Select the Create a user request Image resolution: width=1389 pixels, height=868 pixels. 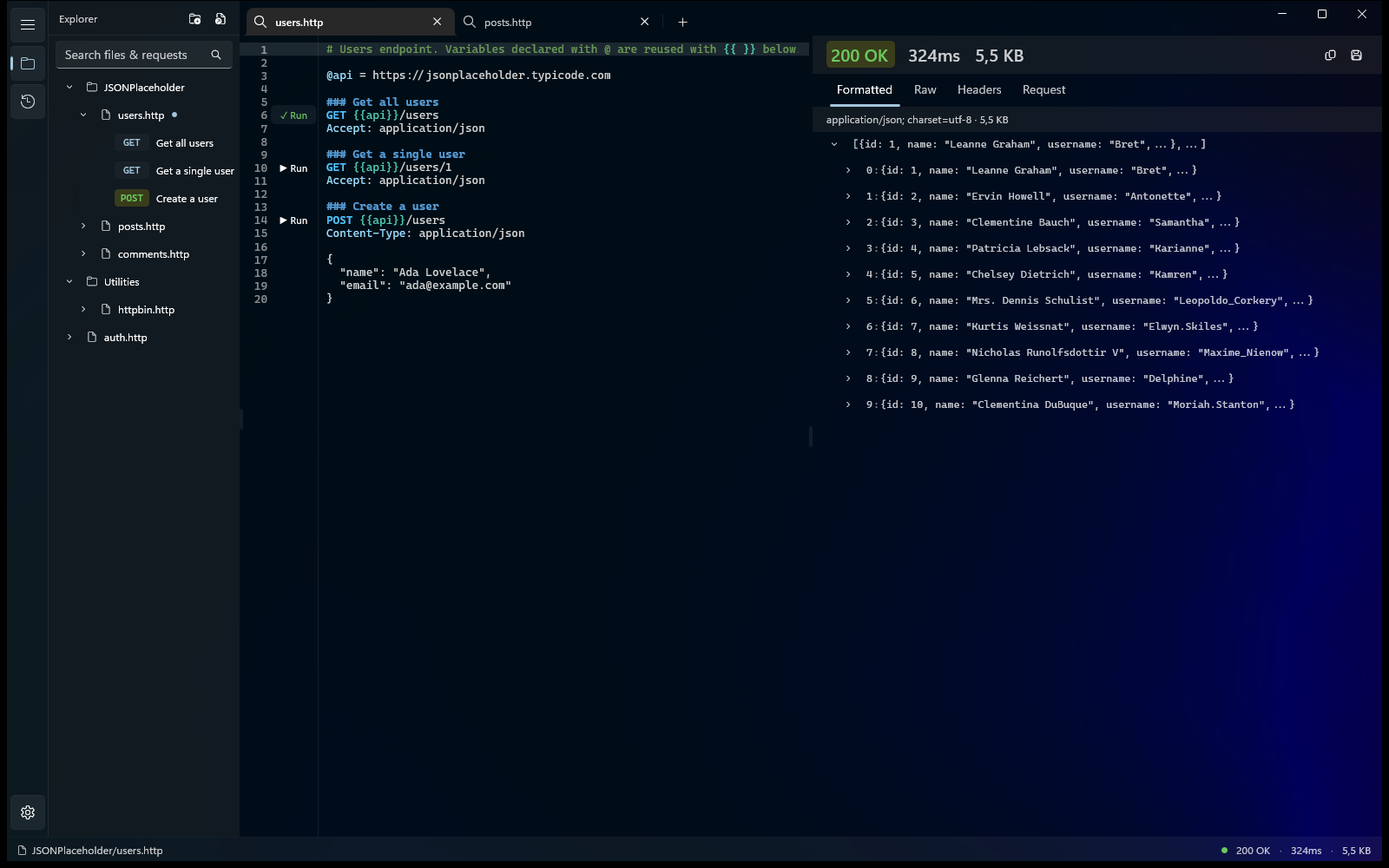click(187, 199)
